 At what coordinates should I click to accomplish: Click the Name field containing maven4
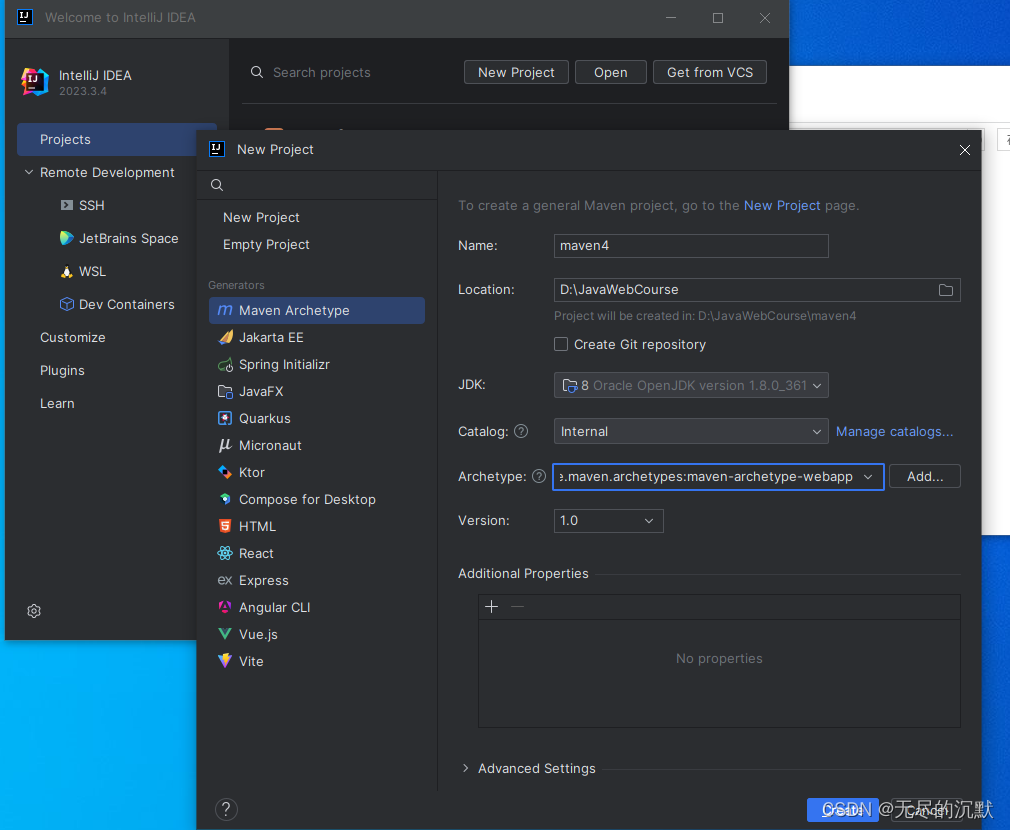point(691,246)
